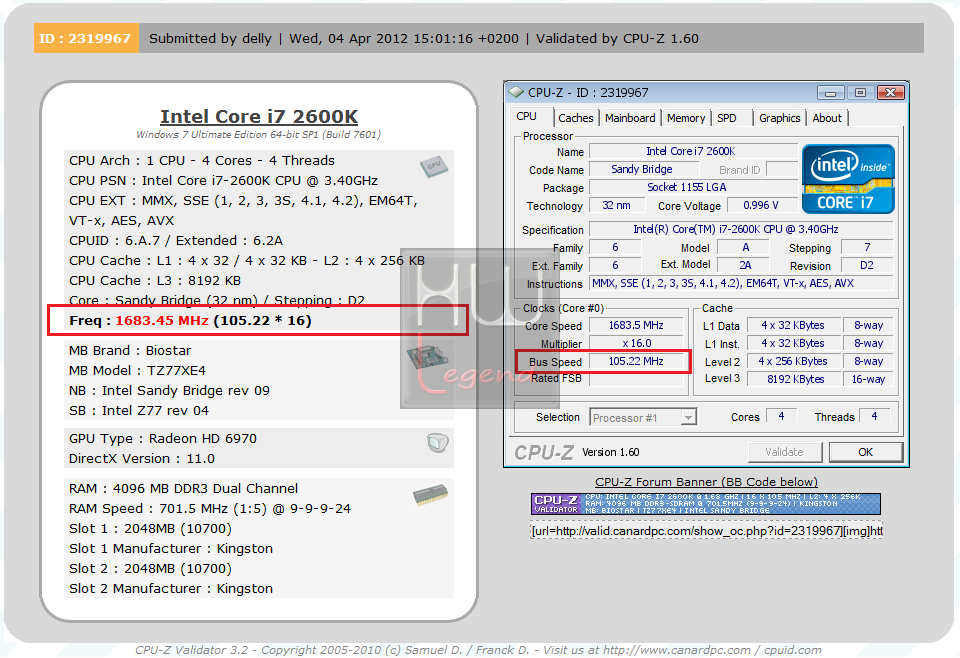Click the Core Voltage value 0.996 V
The image size is (960, 658).
tap(761, 205)
